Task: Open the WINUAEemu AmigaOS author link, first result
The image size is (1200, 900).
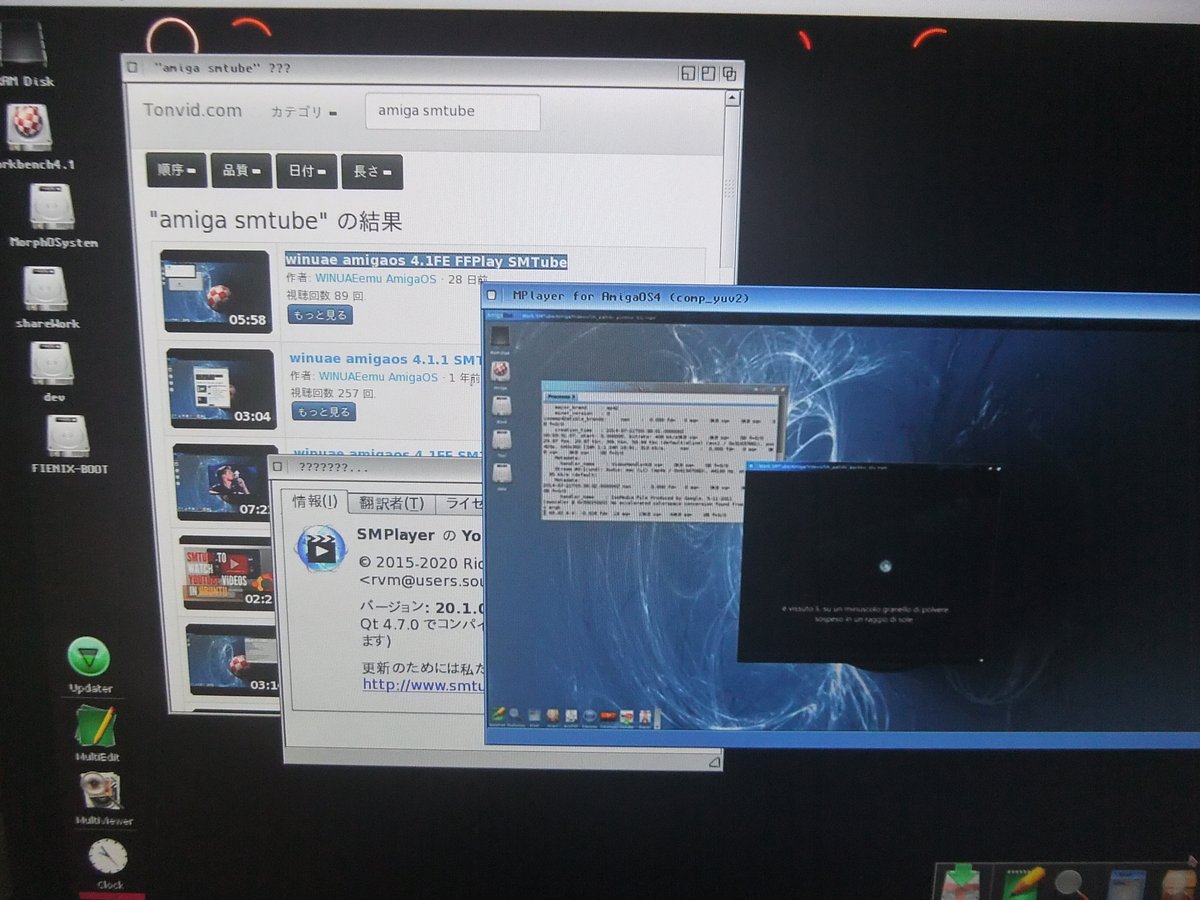Action: [x=377, y=279]
